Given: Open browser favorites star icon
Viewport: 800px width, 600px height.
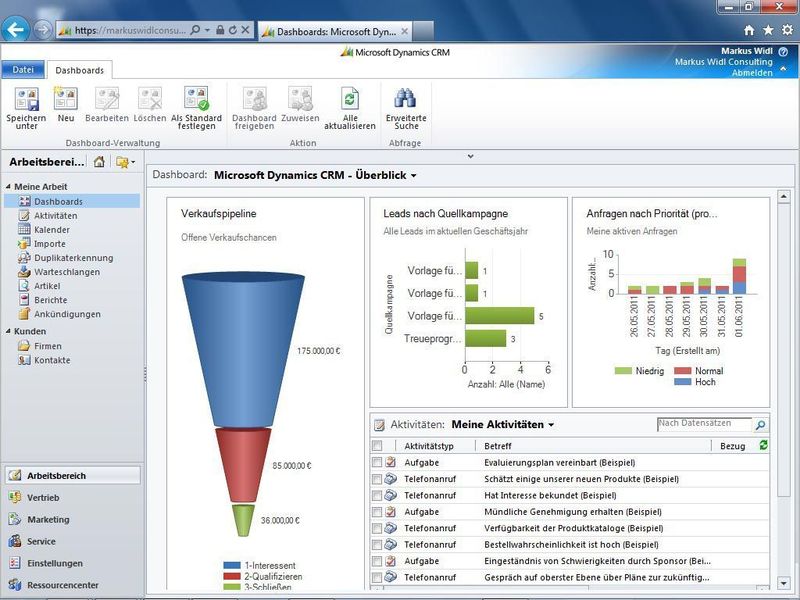Looking at the screenshot, I should [x=768, y=31].
